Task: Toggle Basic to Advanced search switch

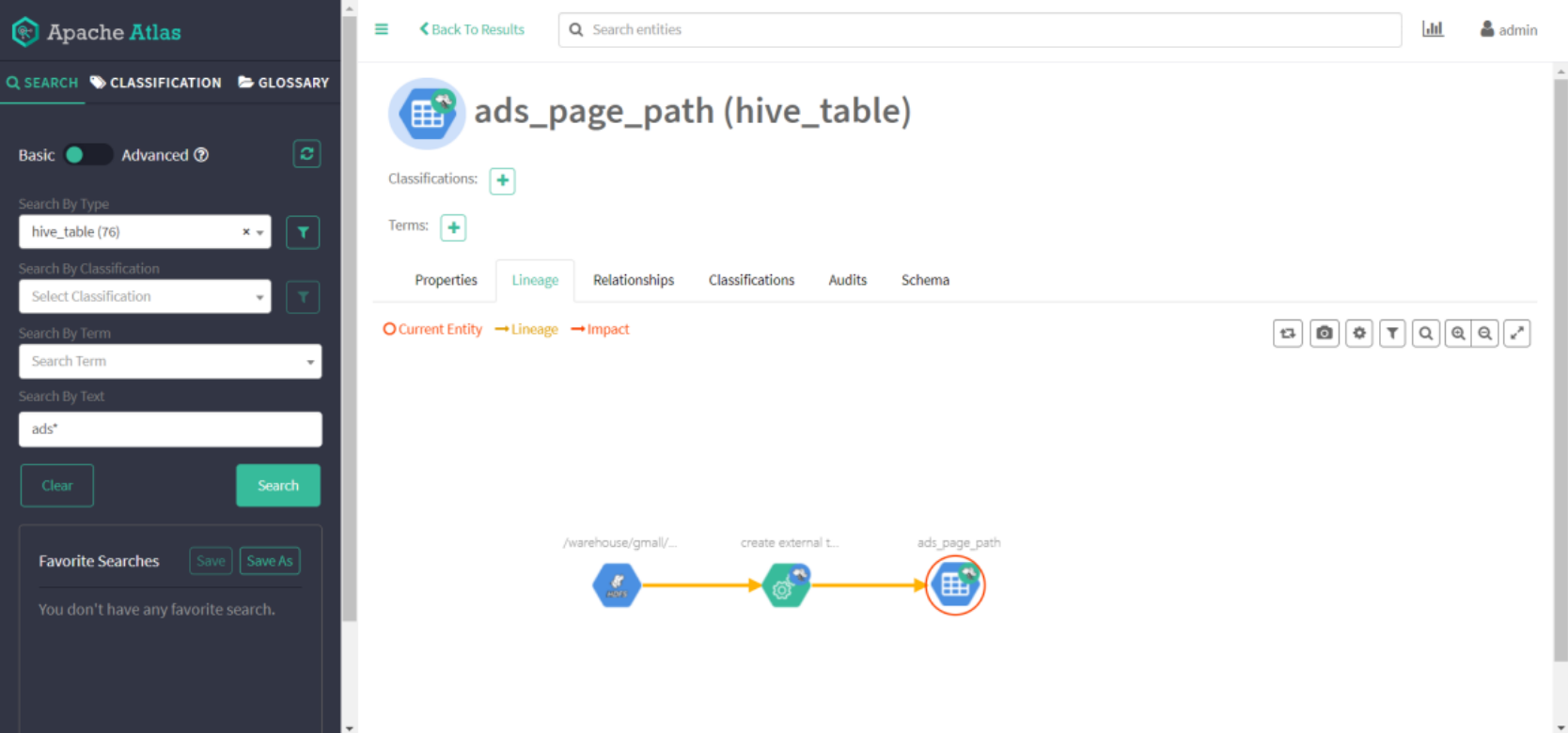Action: (87, 155)
